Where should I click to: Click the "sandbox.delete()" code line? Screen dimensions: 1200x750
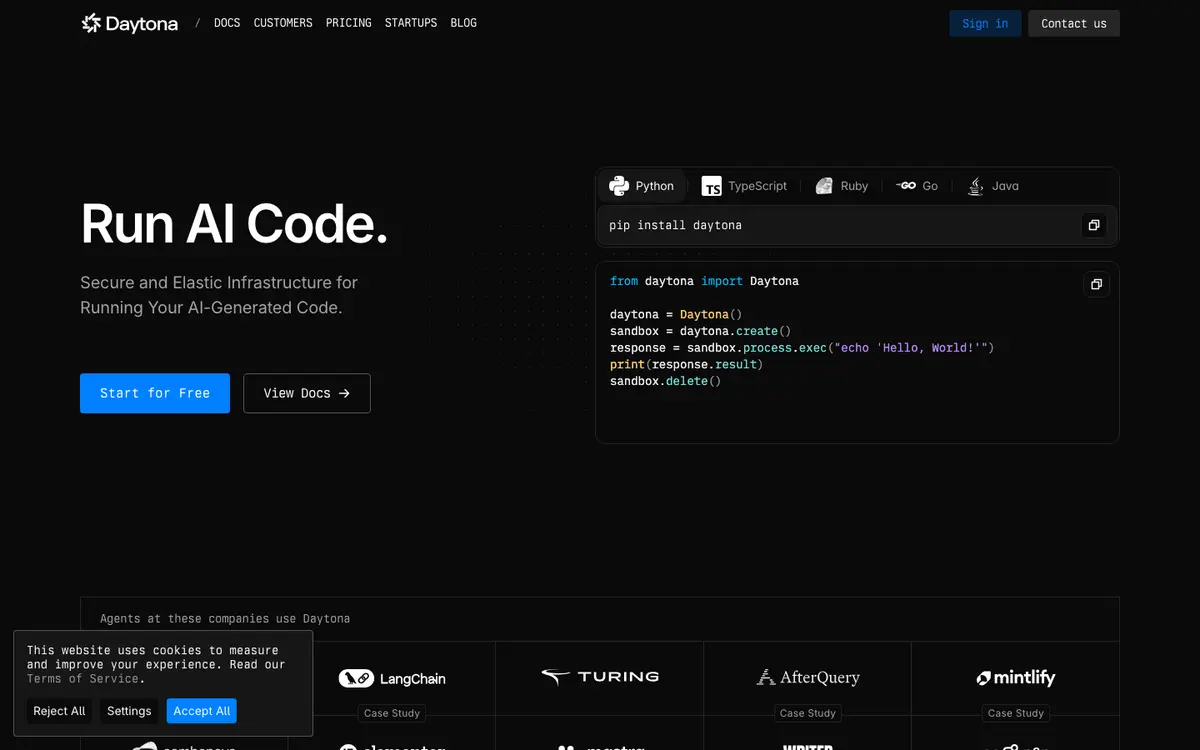point(665,381)
